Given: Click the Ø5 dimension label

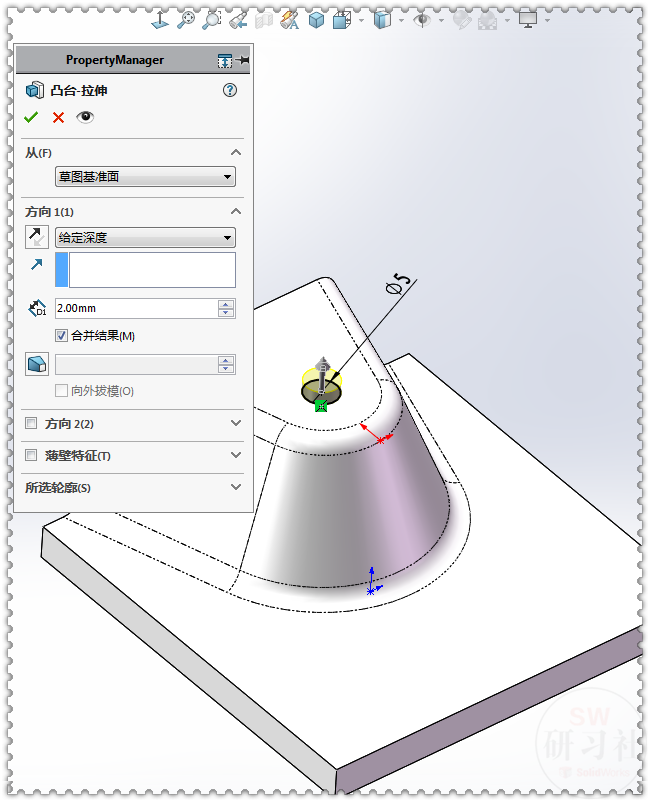Looking at the screenshot, I should pyautogui.click(x=398, y=283).
